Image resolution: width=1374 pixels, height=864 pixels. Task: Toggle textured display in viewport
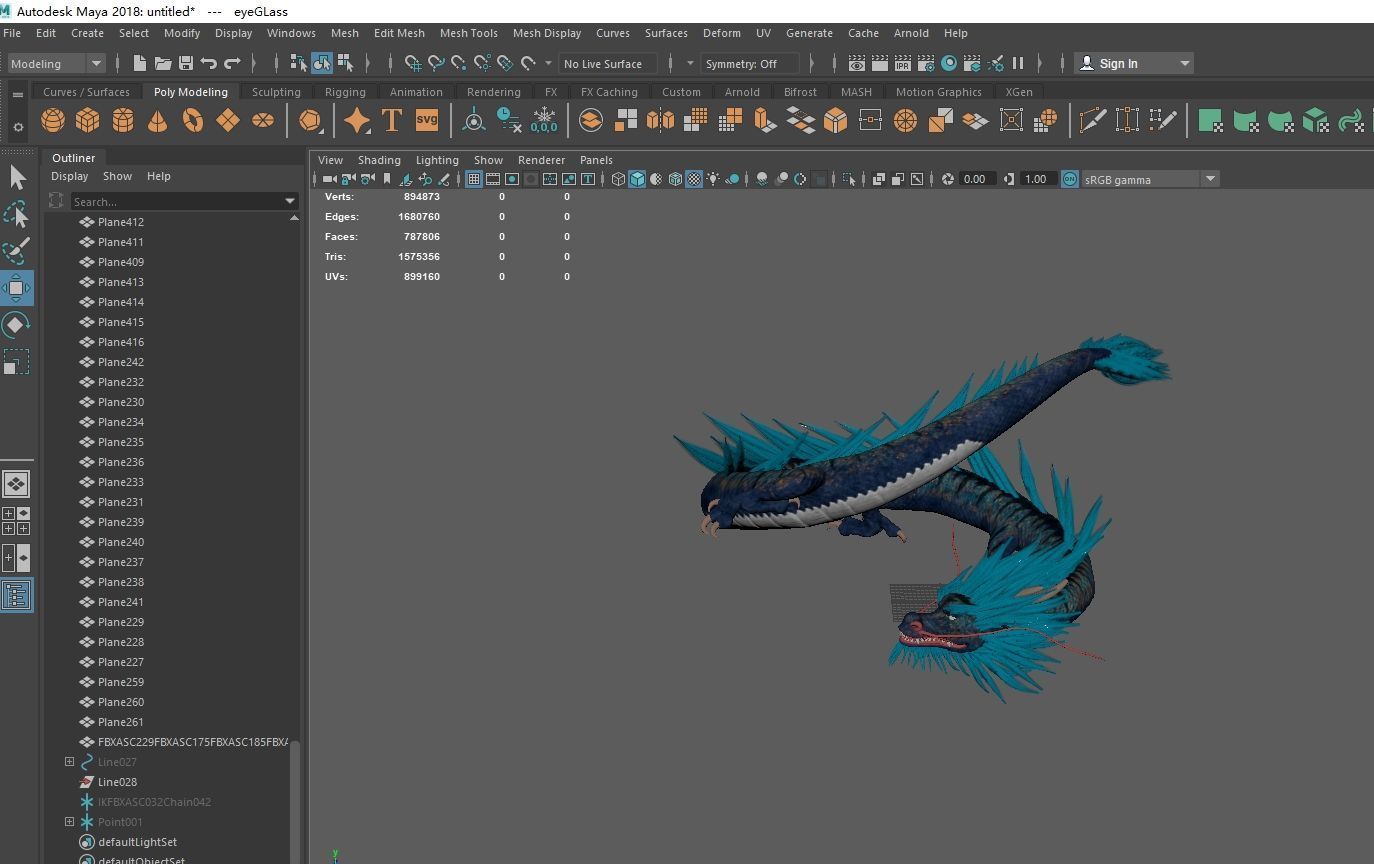[694, 179]
